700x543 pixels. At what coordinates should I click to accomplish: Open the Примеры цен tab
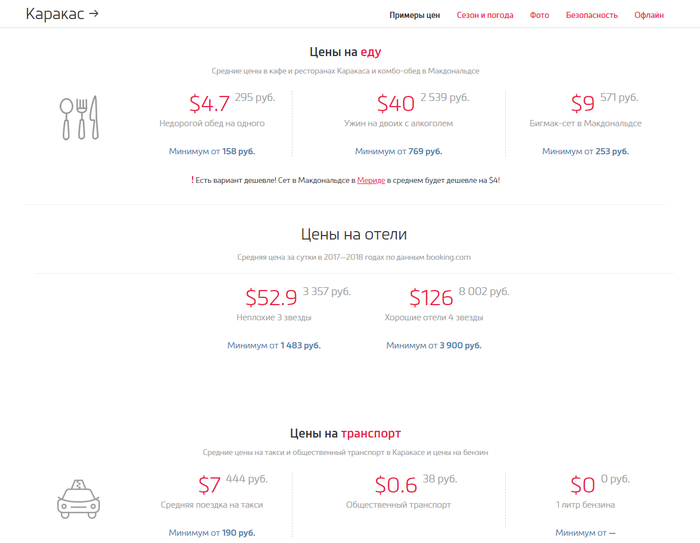click(x=414, y=15)
